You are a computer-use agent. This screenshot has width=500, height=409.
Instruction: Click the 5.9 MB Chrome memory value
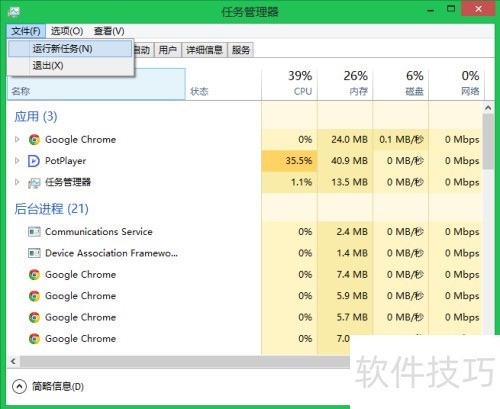click(352, 296)
